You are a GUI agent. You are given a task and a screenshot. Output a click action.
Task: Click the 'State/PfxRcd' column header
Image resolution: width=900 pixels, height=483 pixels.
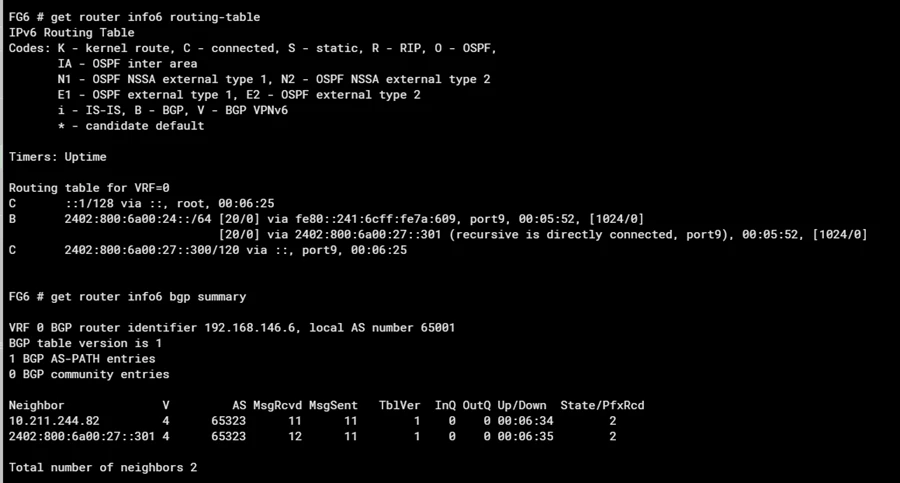coord(602,405)
